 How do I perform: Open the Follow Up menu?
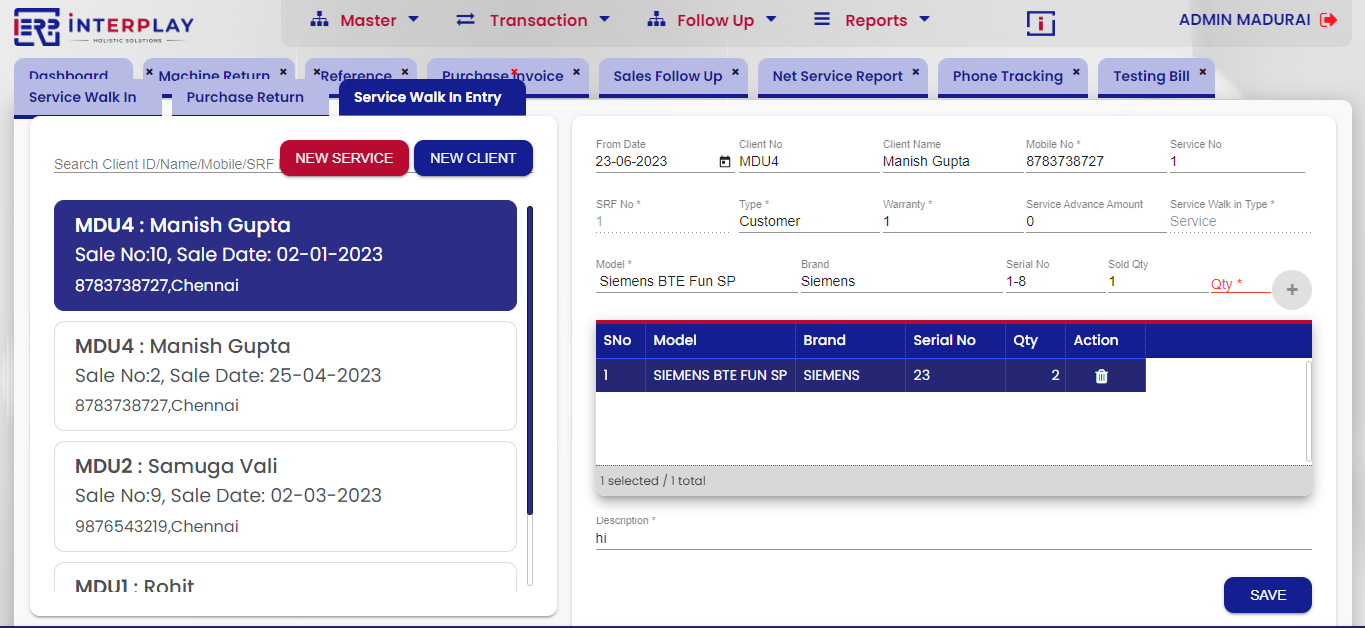click(x=712, y=20)
